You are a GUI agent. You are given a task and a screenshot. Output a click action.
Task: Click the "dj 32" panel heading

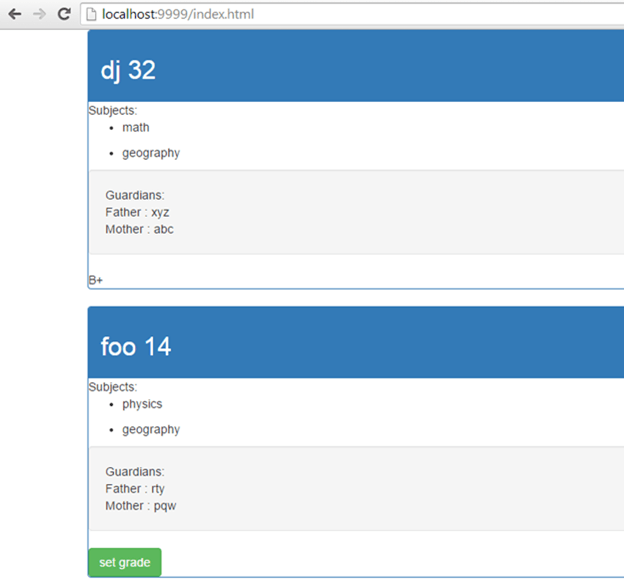tap(128, 70)
